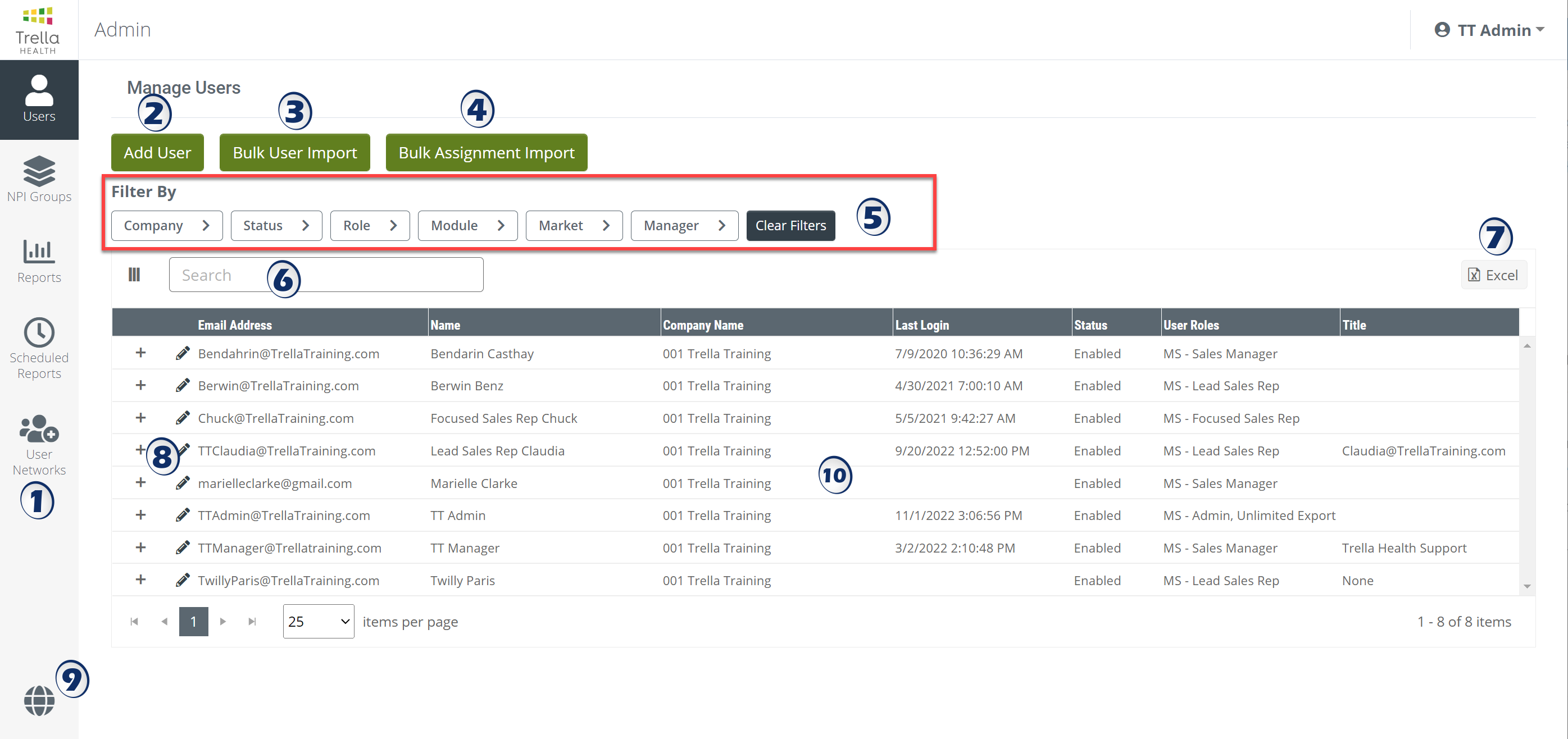Open the items per page dropdown

coord(318,621)
